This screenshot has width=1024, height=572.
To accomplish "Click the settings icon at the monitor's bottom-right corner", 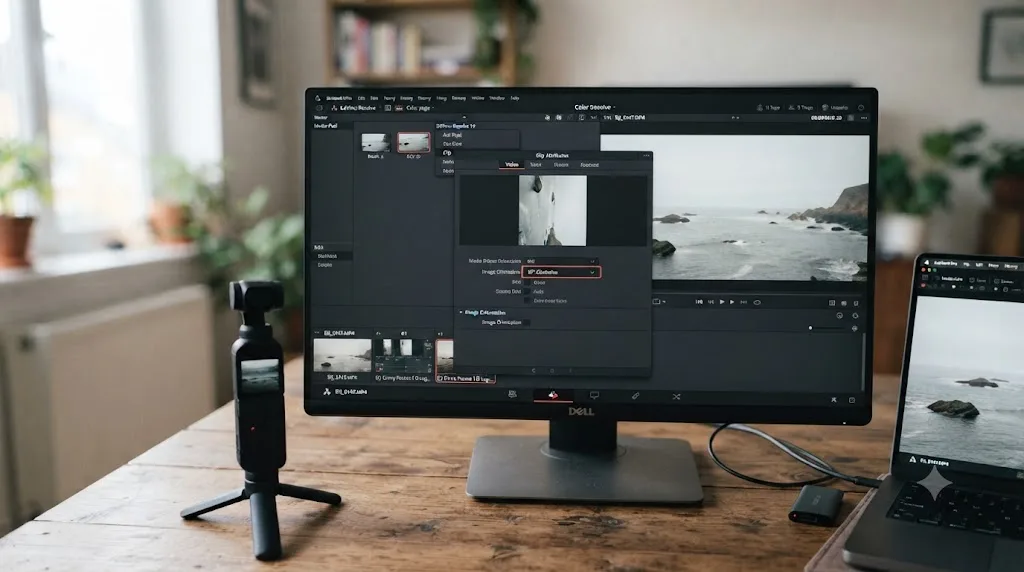I will coord(852,400).
